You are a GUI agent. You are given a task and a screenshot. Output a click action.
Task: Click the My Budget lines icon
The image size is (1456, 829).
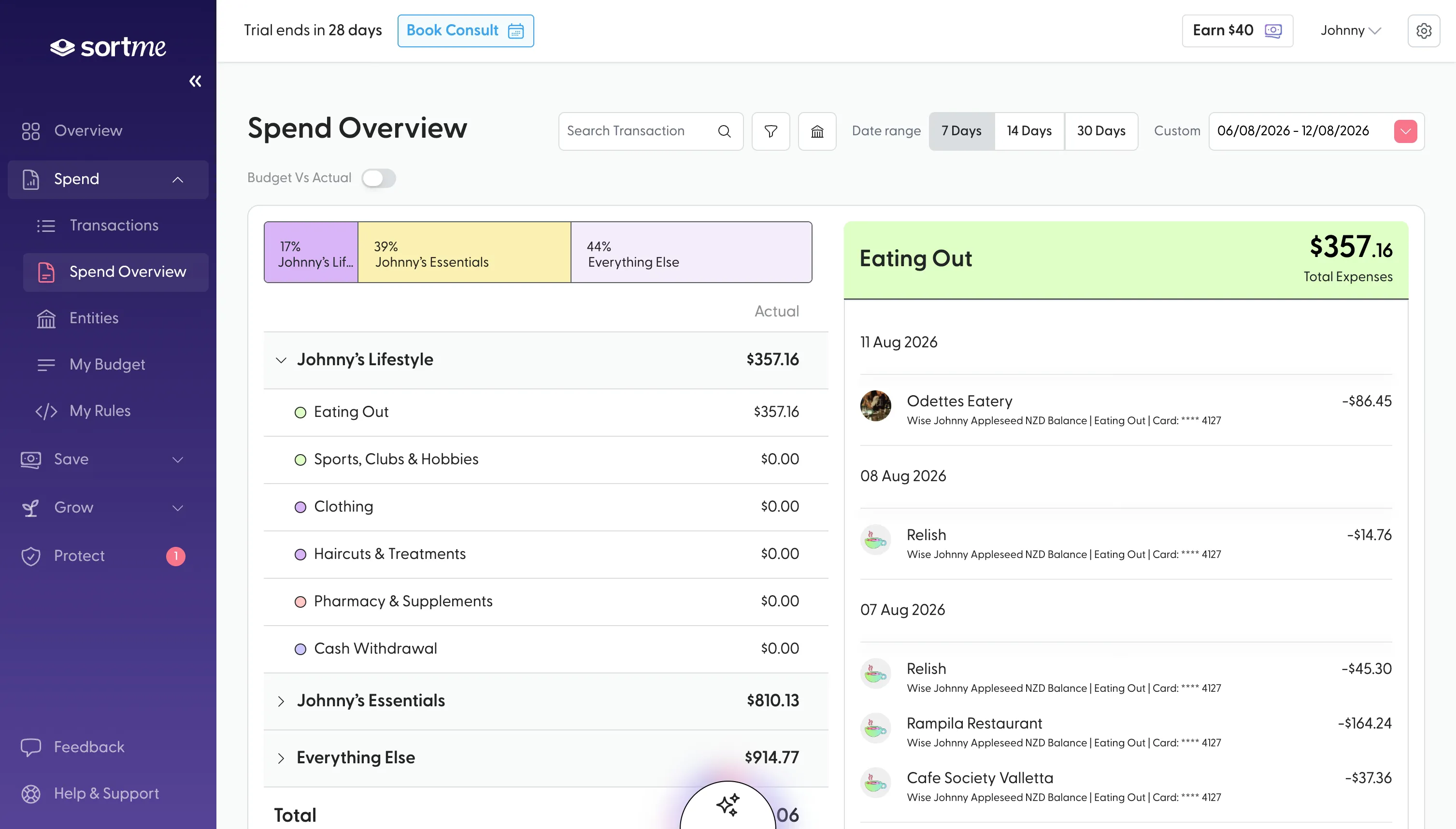click(46, 364)
